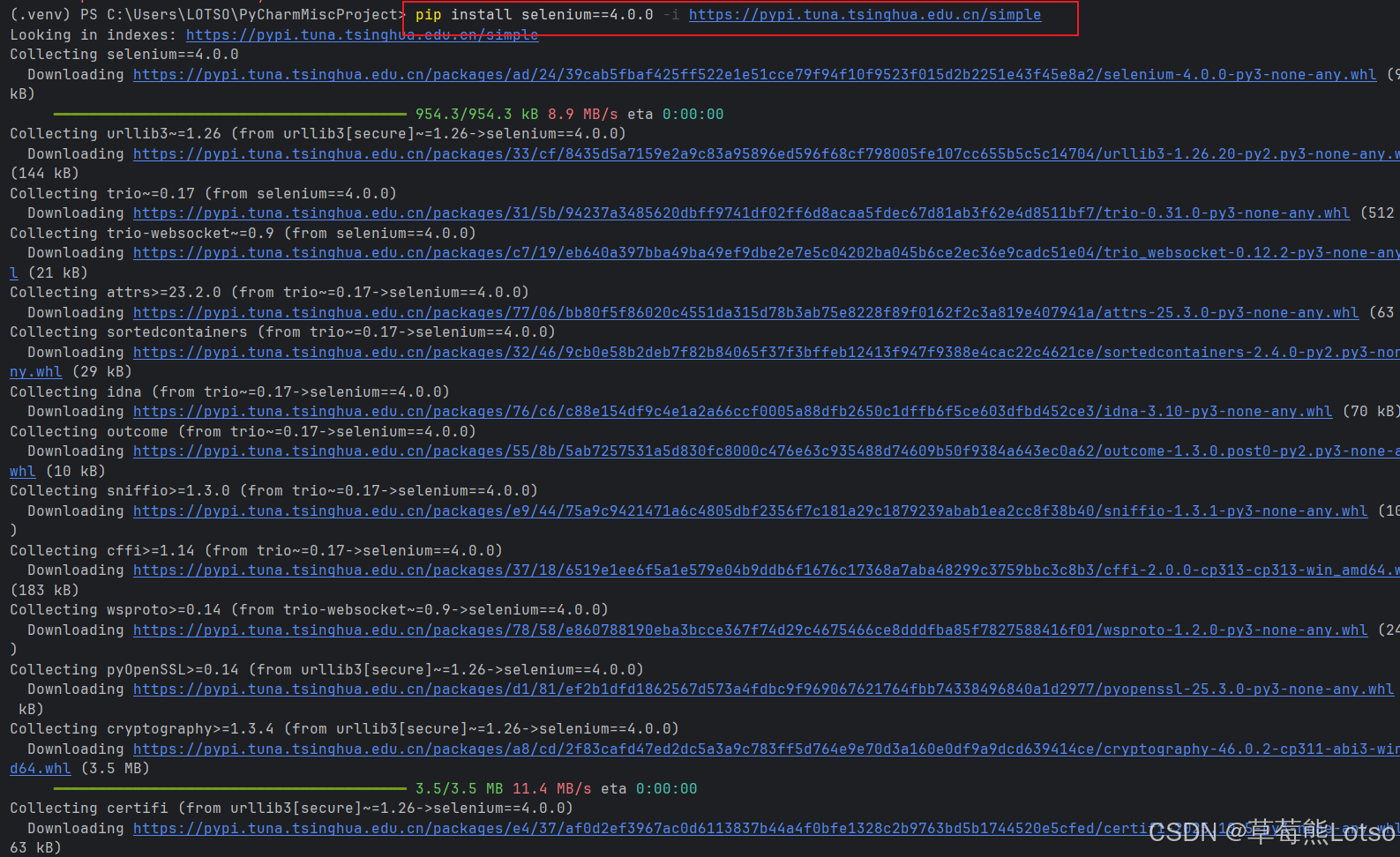Screen dimensions: 1400x857
Task: Click the 'Collecting wsproto>=0.14' line
Action: [x=309, y=610]
